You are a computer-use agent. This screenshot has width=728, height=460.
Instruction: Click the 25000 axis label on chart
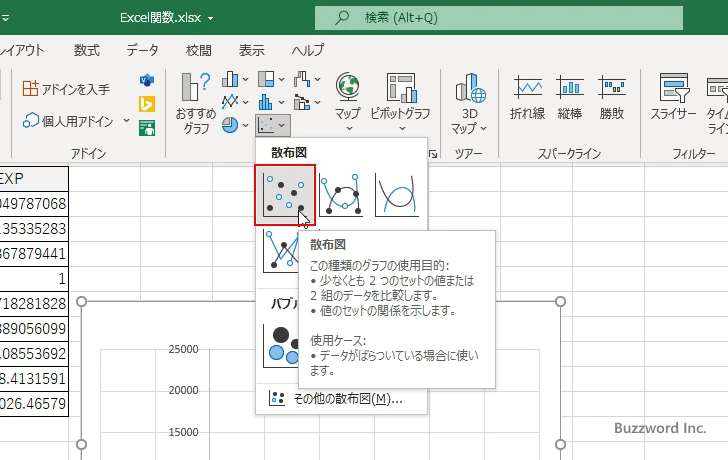(183, 349)
